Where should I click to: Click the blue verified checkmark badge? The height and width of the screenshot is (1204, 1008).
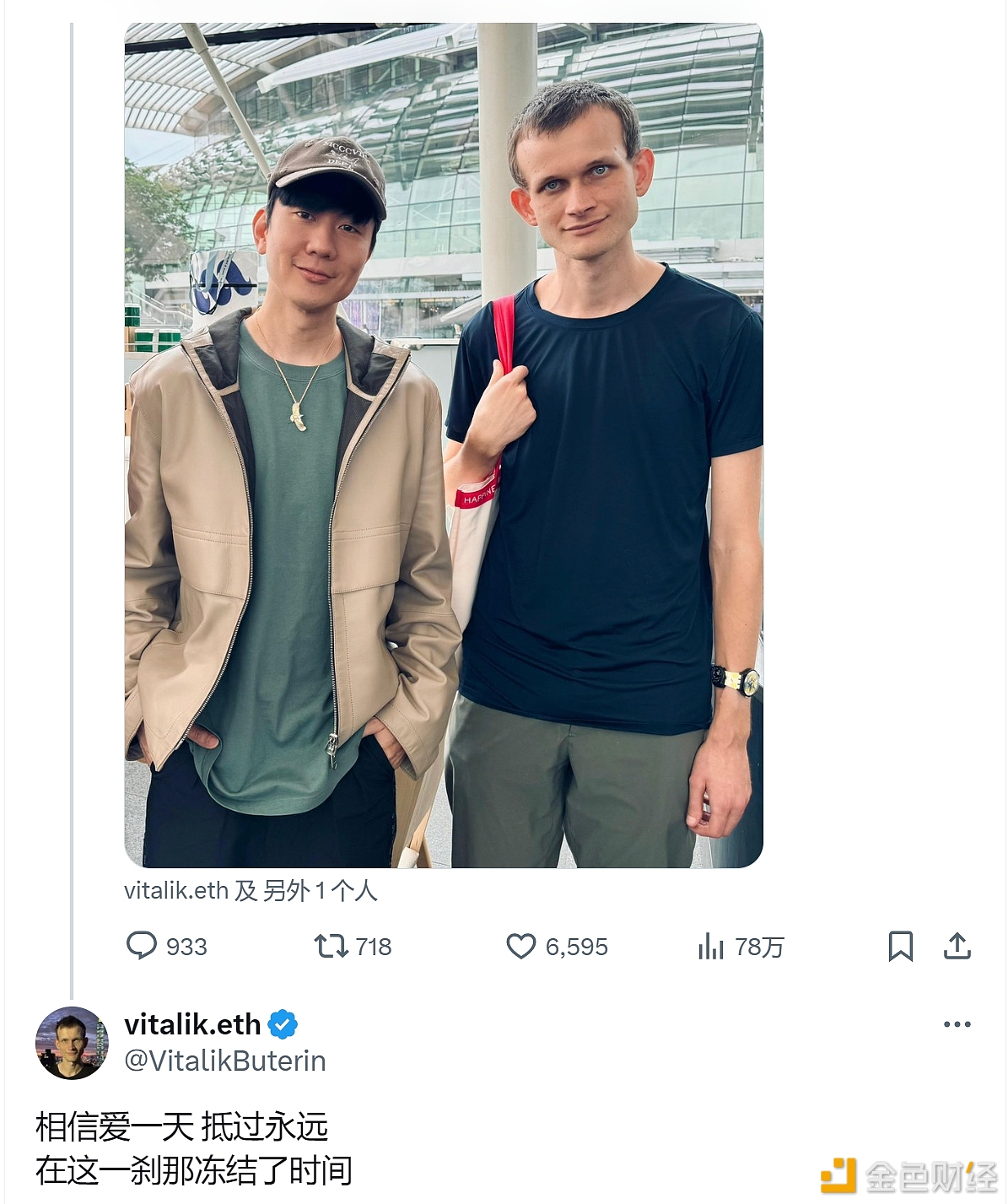click(x=283, y=1024)
